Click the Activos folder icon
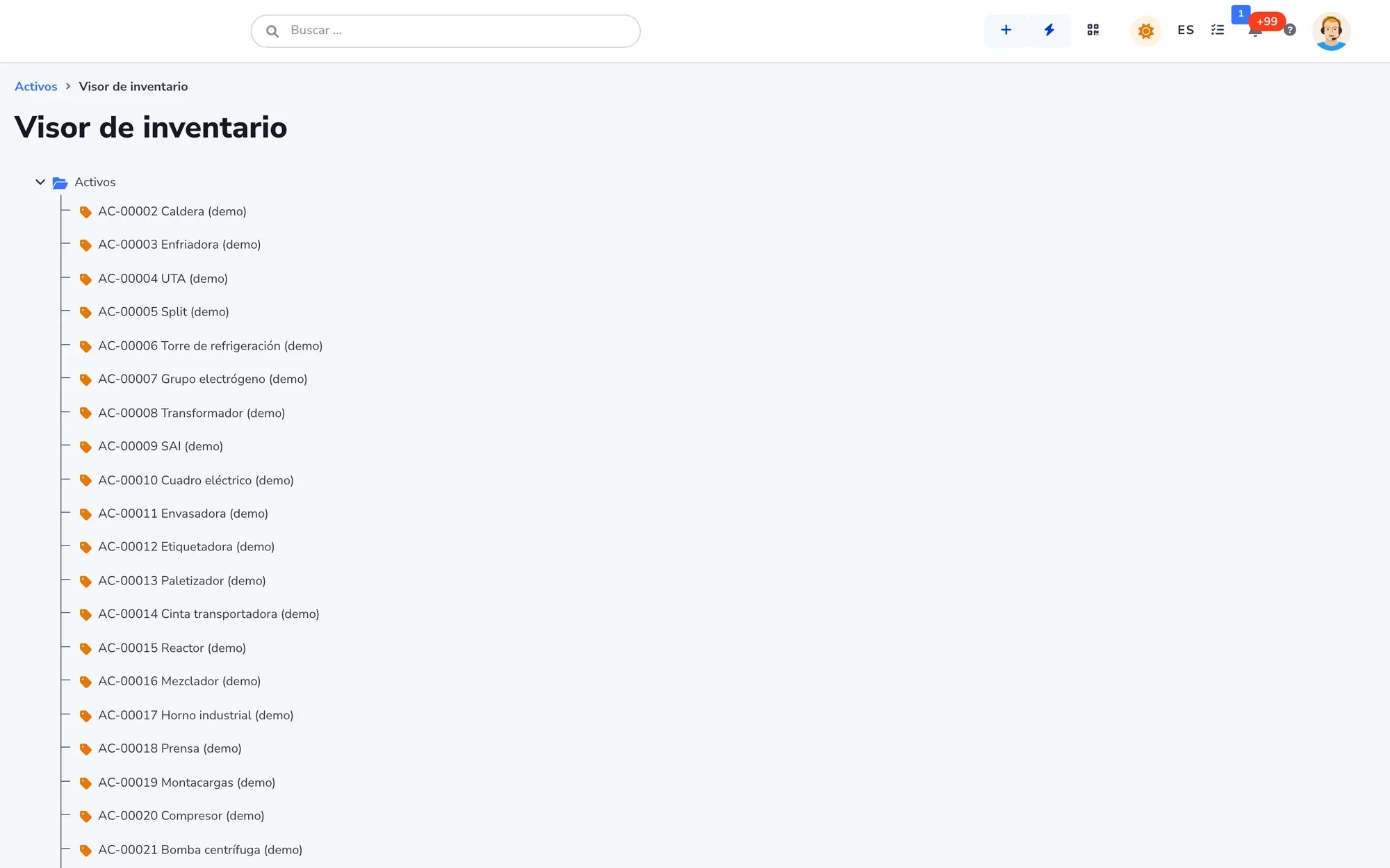 [60, 183]
